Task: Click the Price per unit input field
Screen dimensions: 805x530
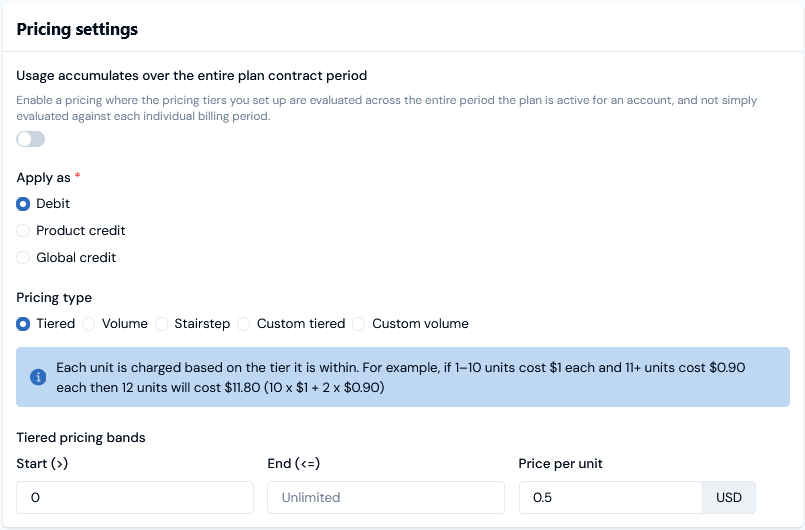Action: [610, 497]
